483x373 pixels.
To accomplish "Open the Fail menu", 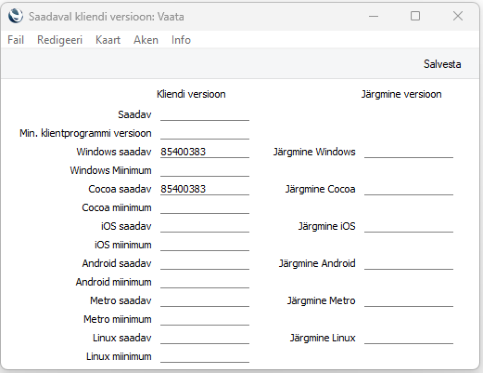I will (x=16, y=40).
